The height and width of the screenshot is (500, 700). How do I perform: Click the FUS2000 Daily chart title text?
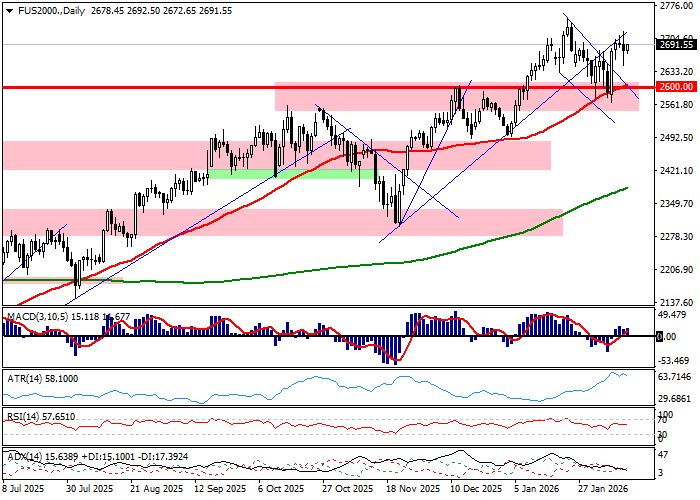(50, 9)
